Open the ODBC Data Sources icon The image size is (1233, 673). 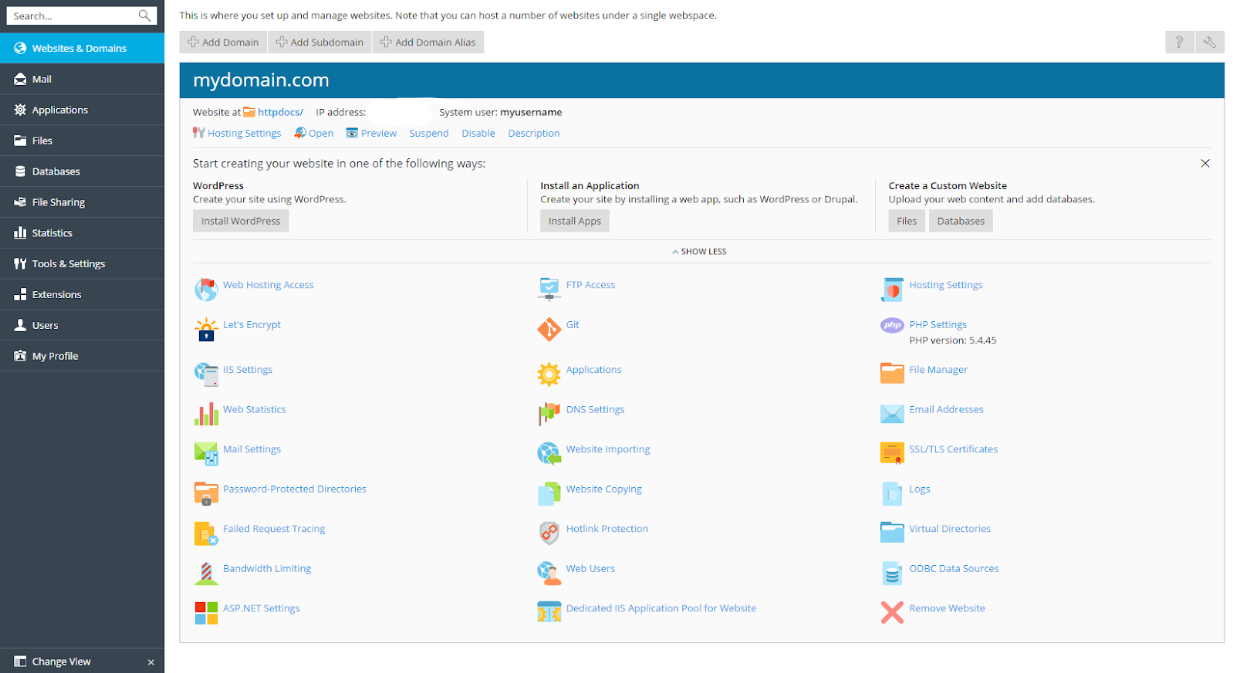point(891,572)
